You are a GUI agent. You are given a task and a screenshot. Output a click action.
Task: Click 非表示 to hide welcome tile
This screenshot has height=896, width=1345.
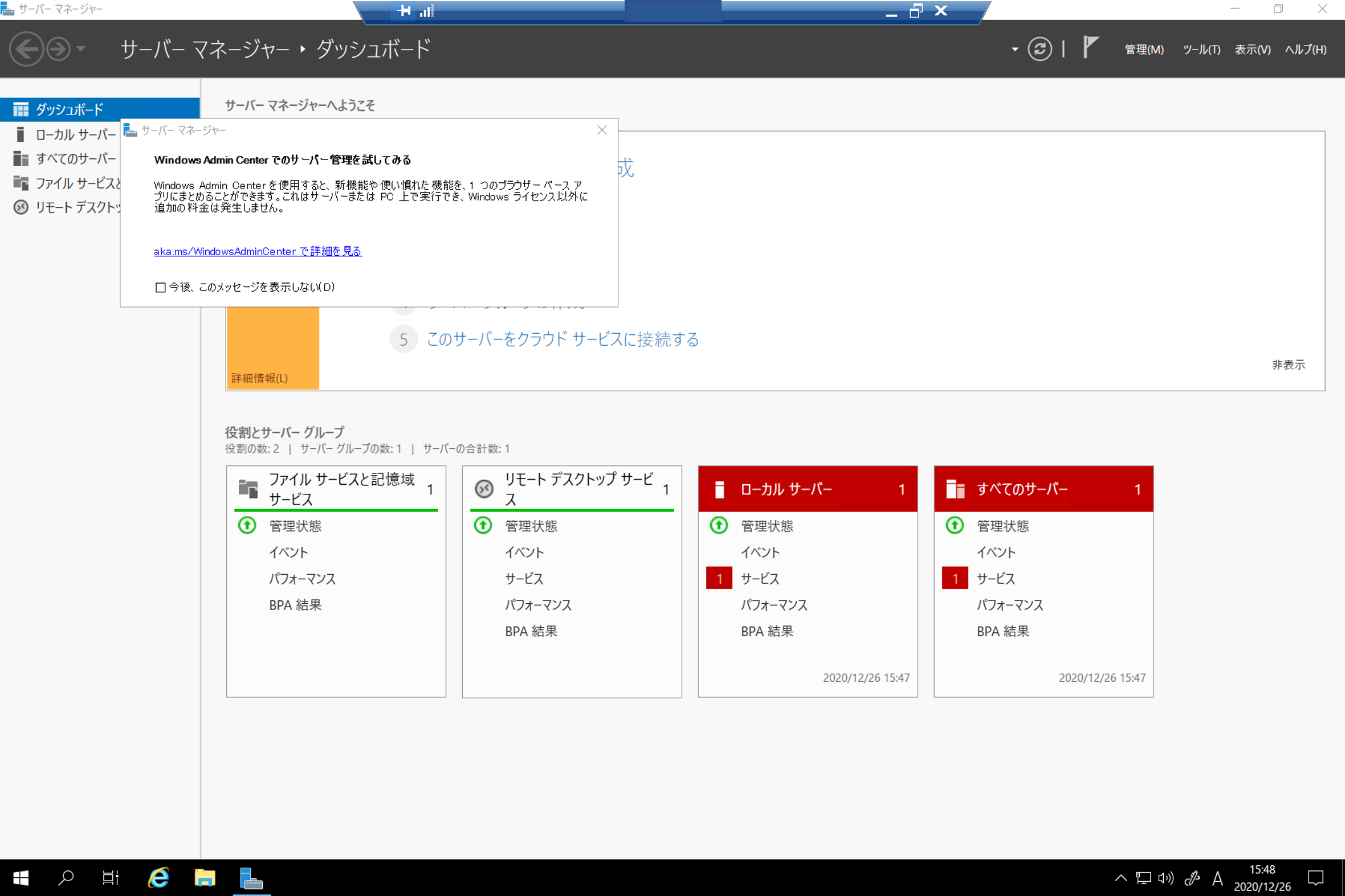tap(1289, 365)
